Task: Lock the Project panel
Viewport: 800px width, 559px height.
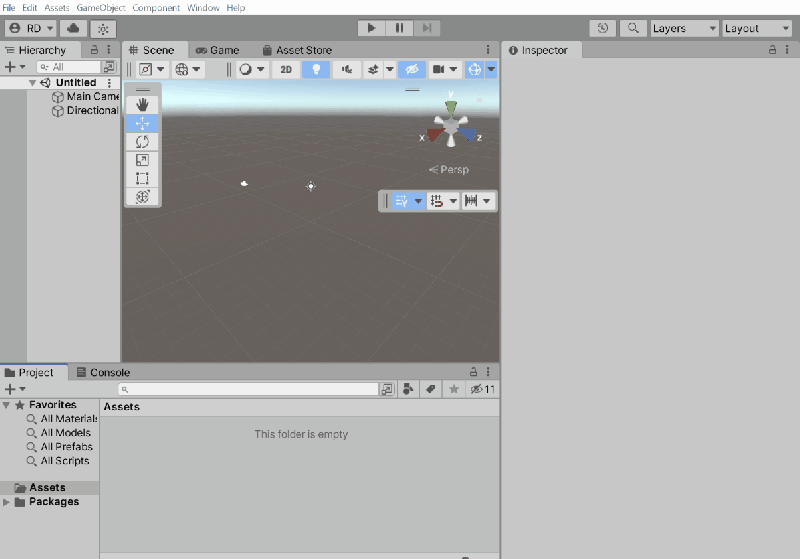Action: [x=473, y=372]
